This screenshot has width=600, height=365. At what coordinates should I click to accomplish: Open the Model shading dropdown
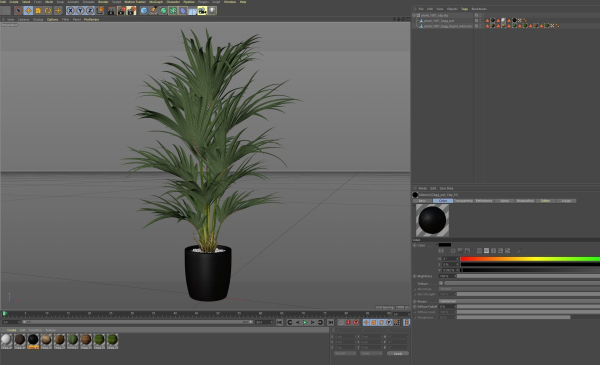click(x=519, y=301)
